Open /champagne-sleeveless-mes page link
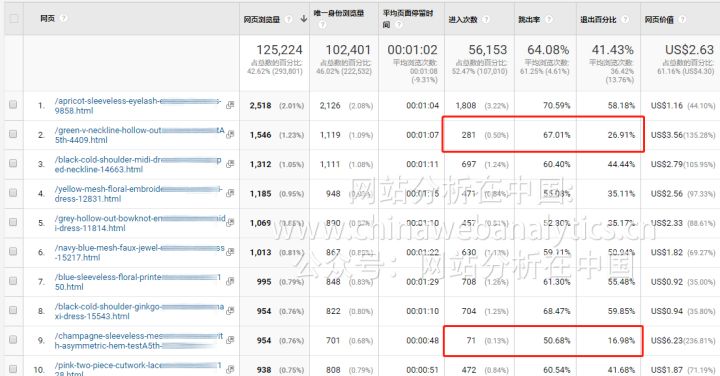This screenshot has width=720, height=376. [x=139, y=341]
